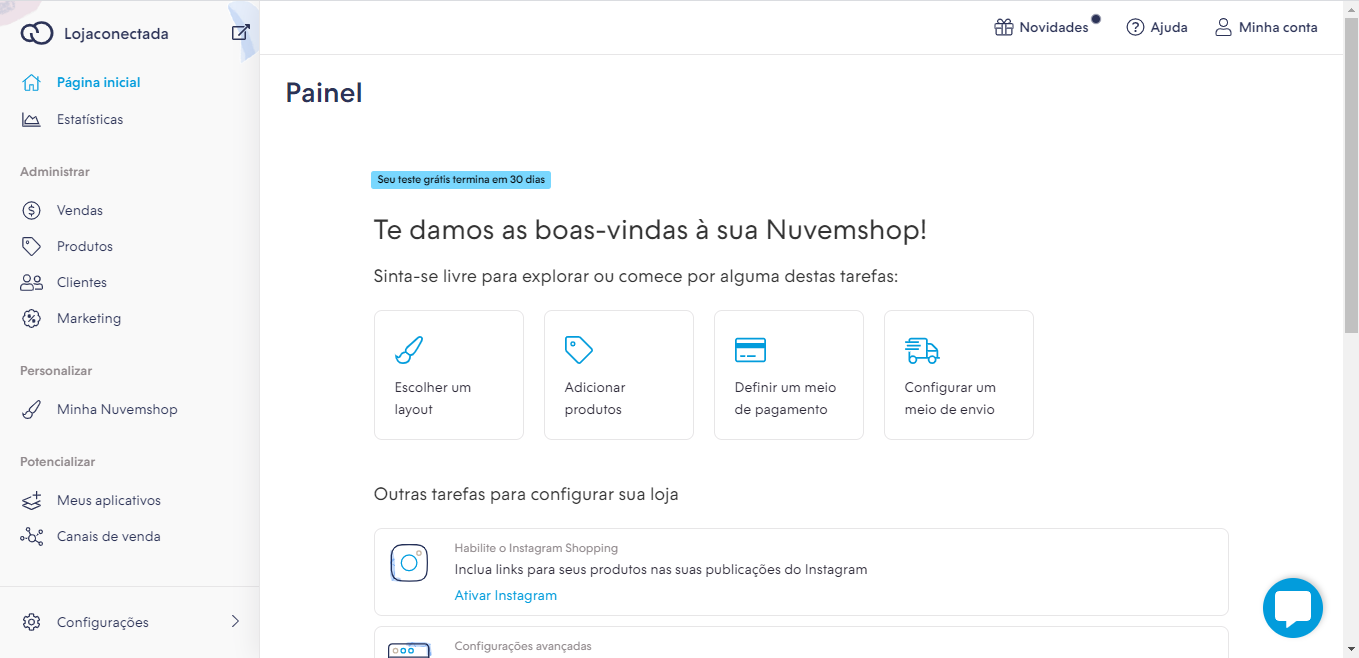Click the Habilite o Instagram Shopping title
Image resolution: width=1359 pixels, height=658 pixels.
pyautogui.click(x=536, y=548)
